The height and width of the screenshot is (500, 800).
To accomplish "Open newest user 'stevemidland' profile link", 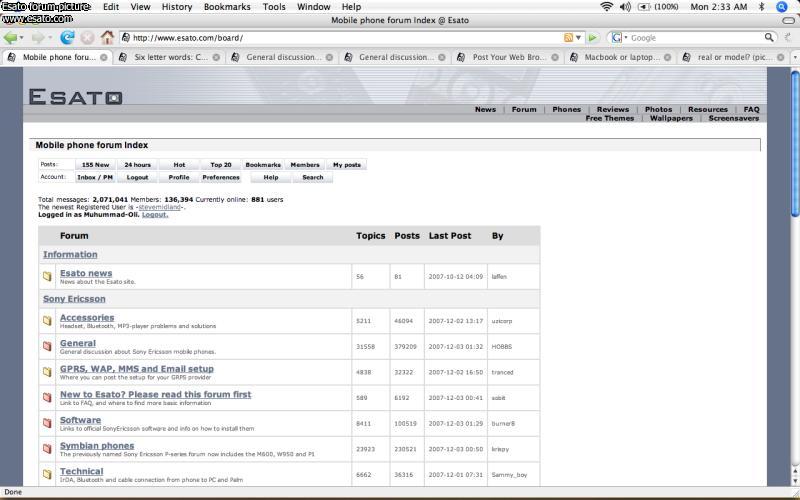I will [x=160, y=207].
